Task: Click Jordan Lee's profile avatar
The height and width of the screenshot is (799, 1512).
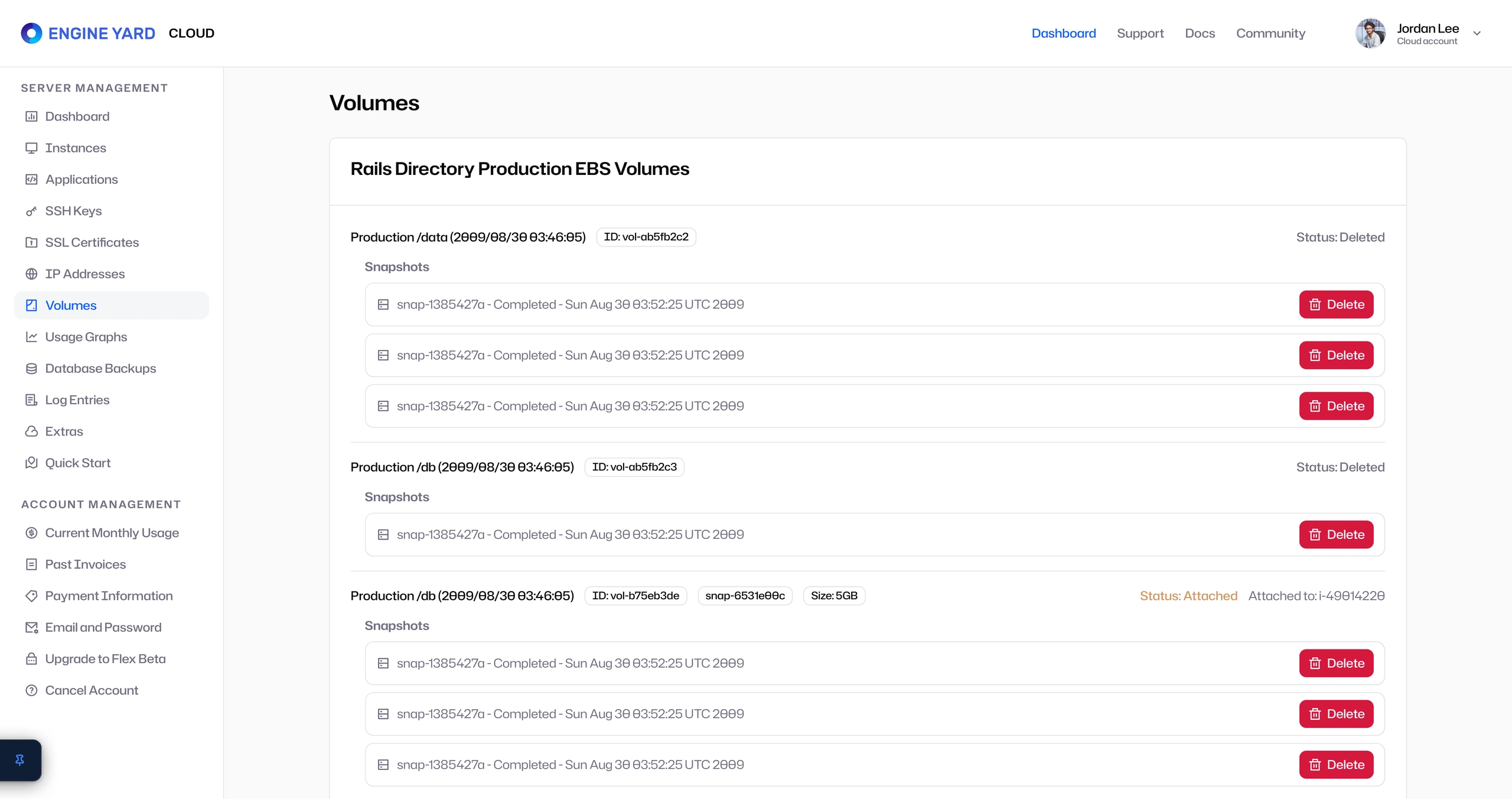Action: pos(1370,34)
